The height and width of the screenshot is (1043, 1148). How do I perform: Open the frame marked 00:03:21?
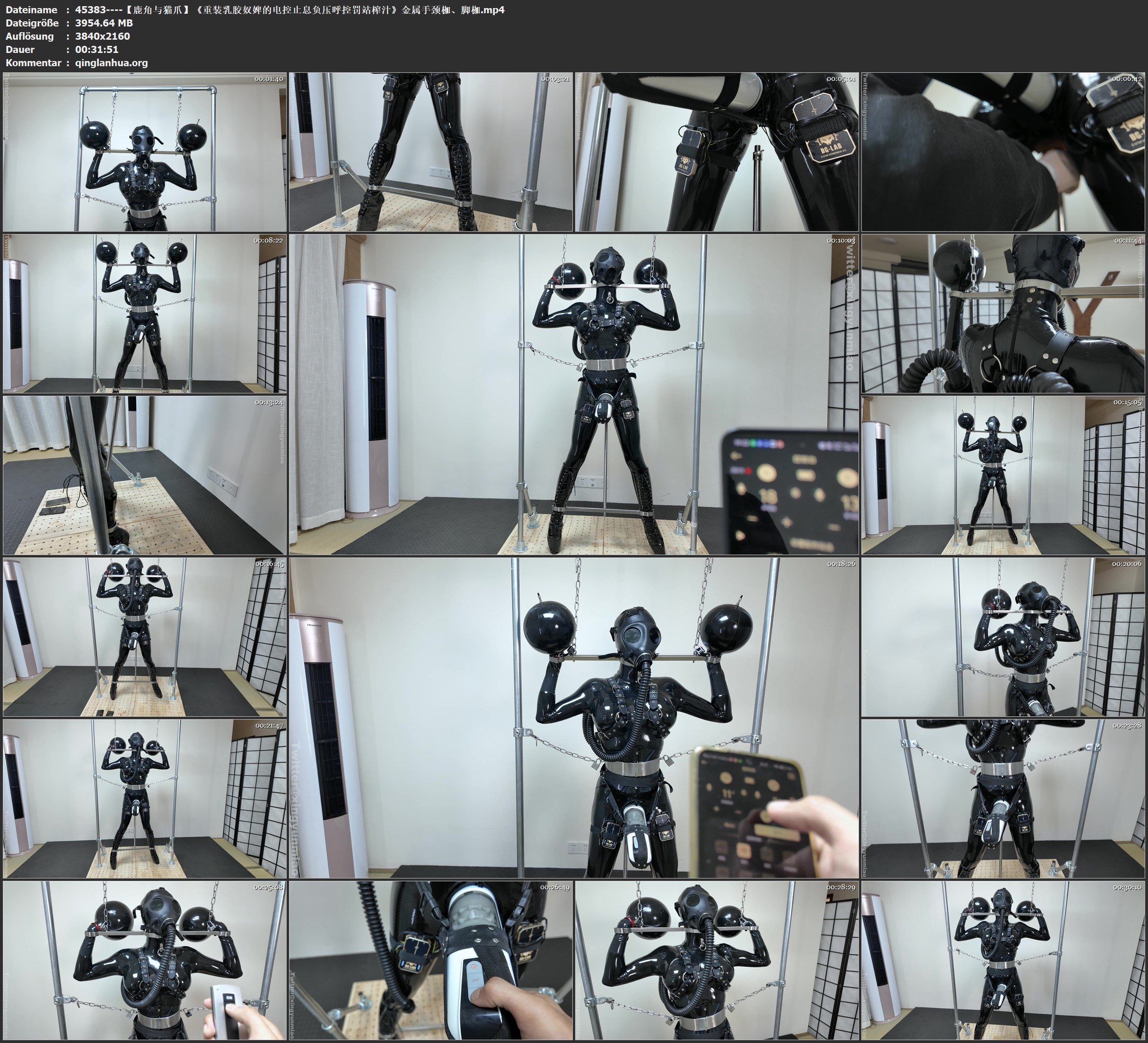tap(431, 151)
